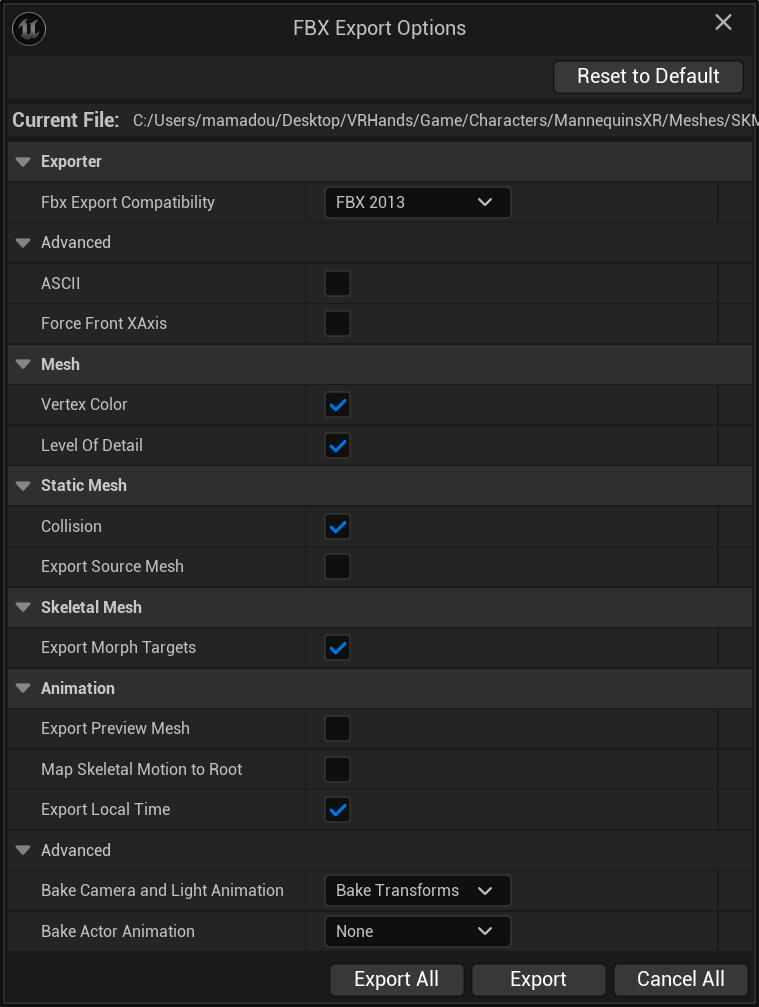Click the Unreal Engine logo icon

[28, 28]
